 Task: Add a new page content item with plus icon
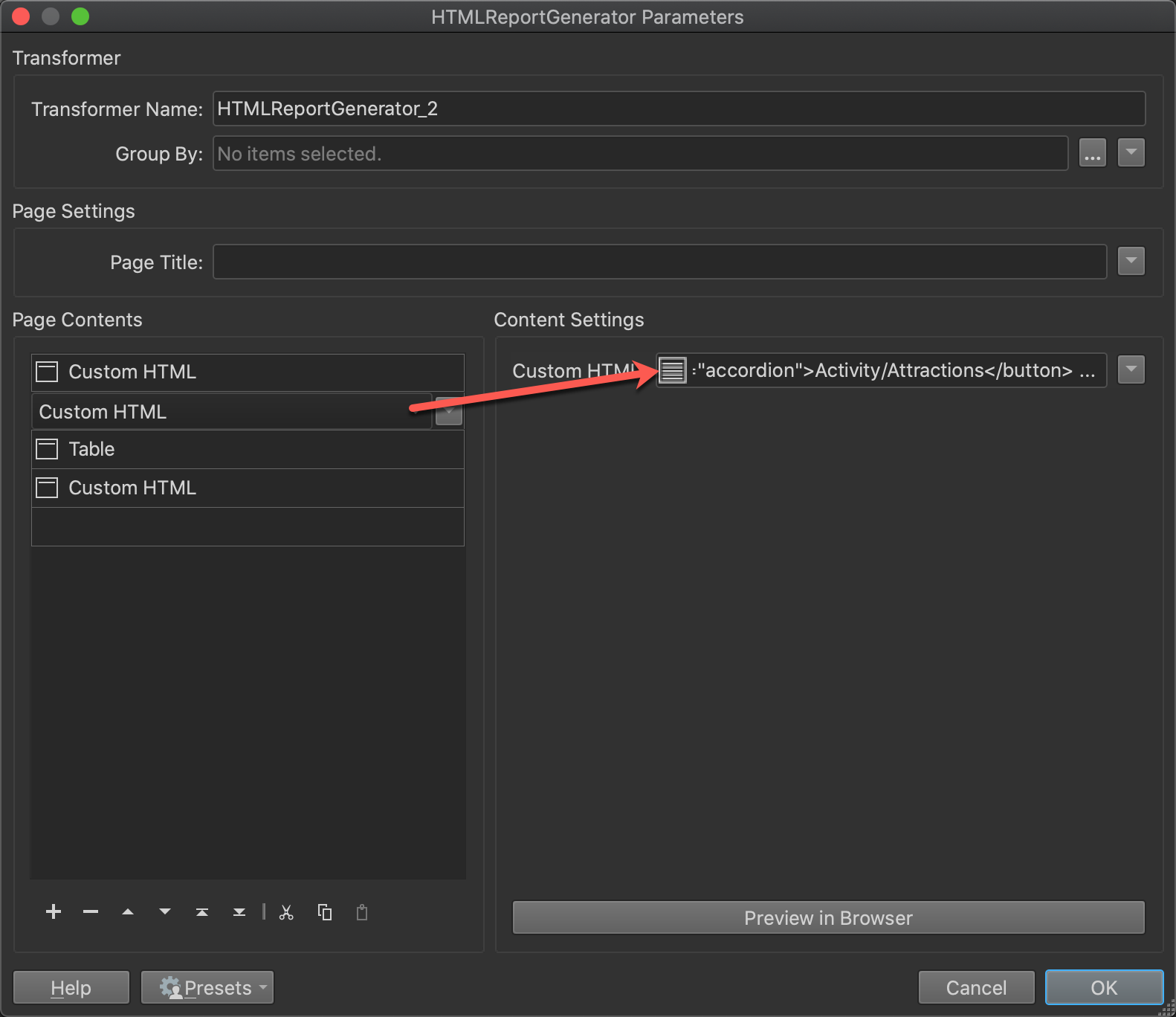coord(54,912)
